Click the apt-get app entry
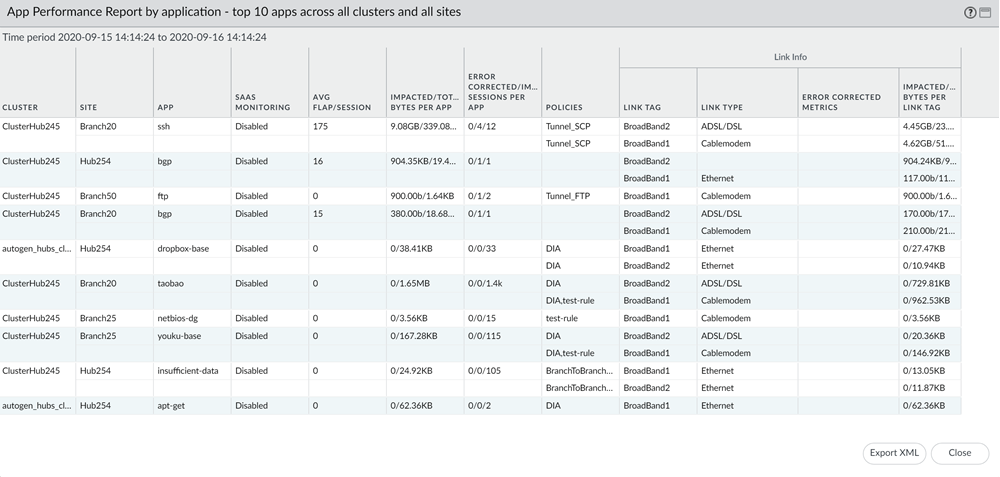Viewport: 1000px width, 477px height. coord(173,406)
